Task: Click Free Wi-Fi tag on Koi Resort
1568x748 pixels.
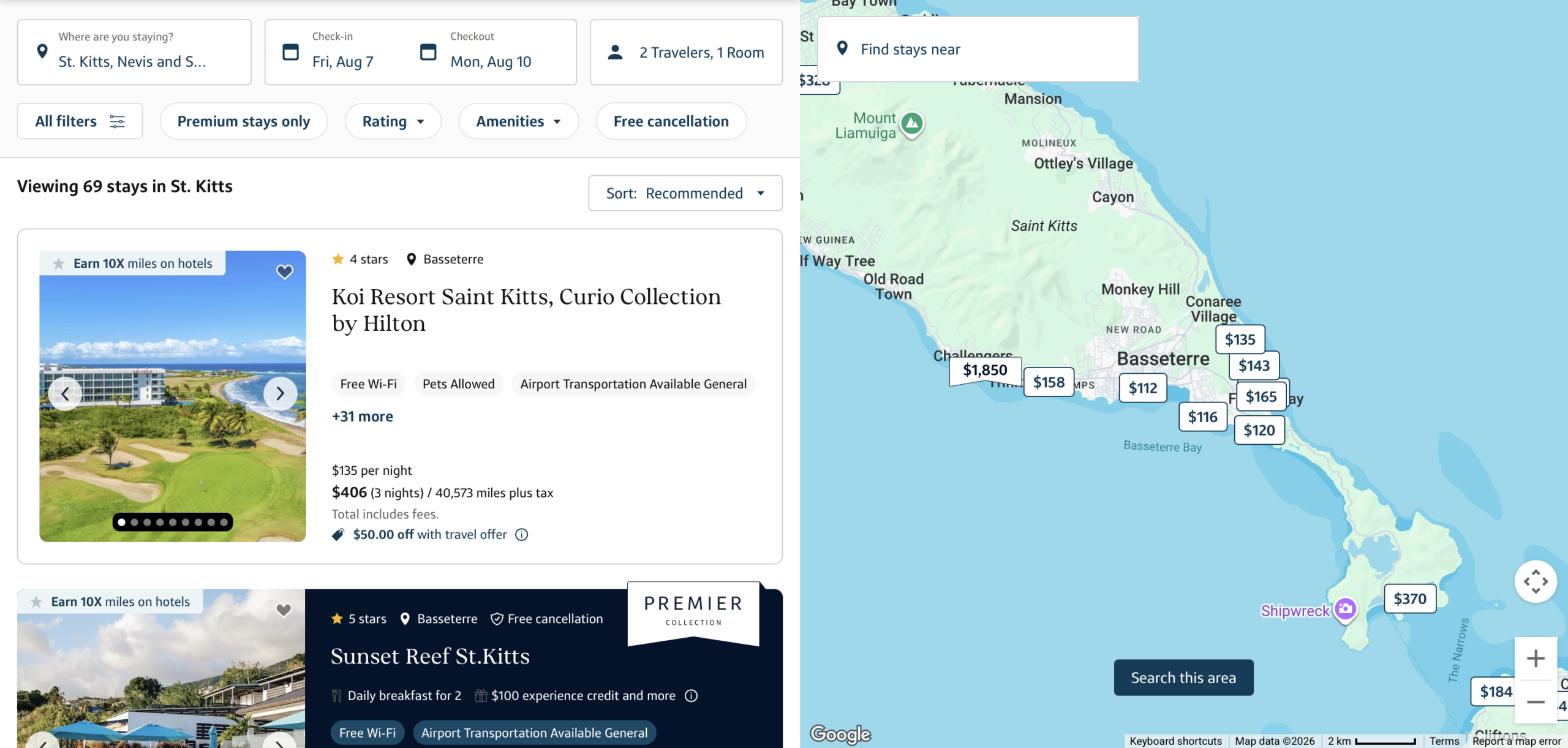Action: point(368,384)
